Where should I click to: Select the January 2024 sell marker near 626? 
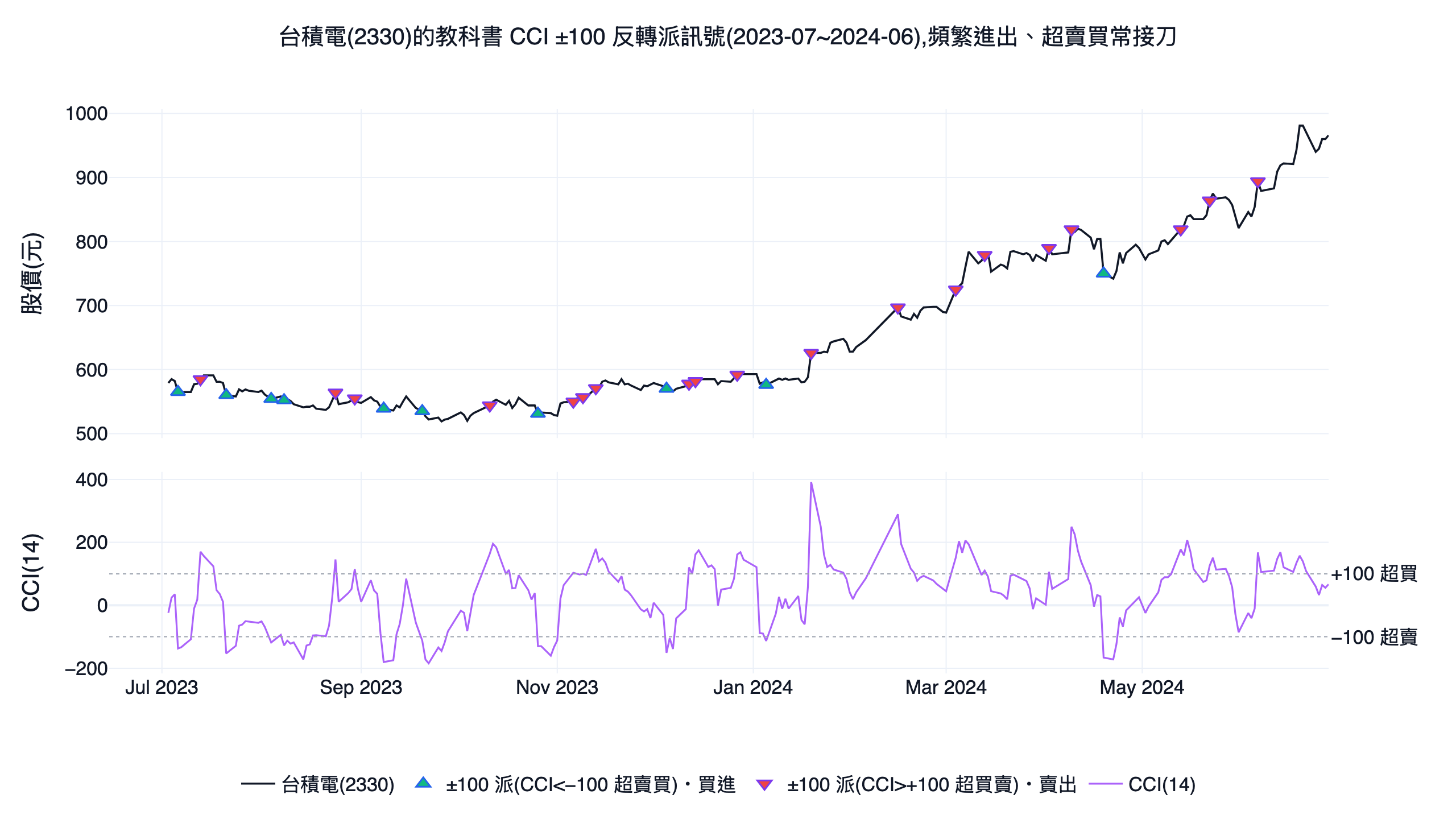(x=811, y=354)
